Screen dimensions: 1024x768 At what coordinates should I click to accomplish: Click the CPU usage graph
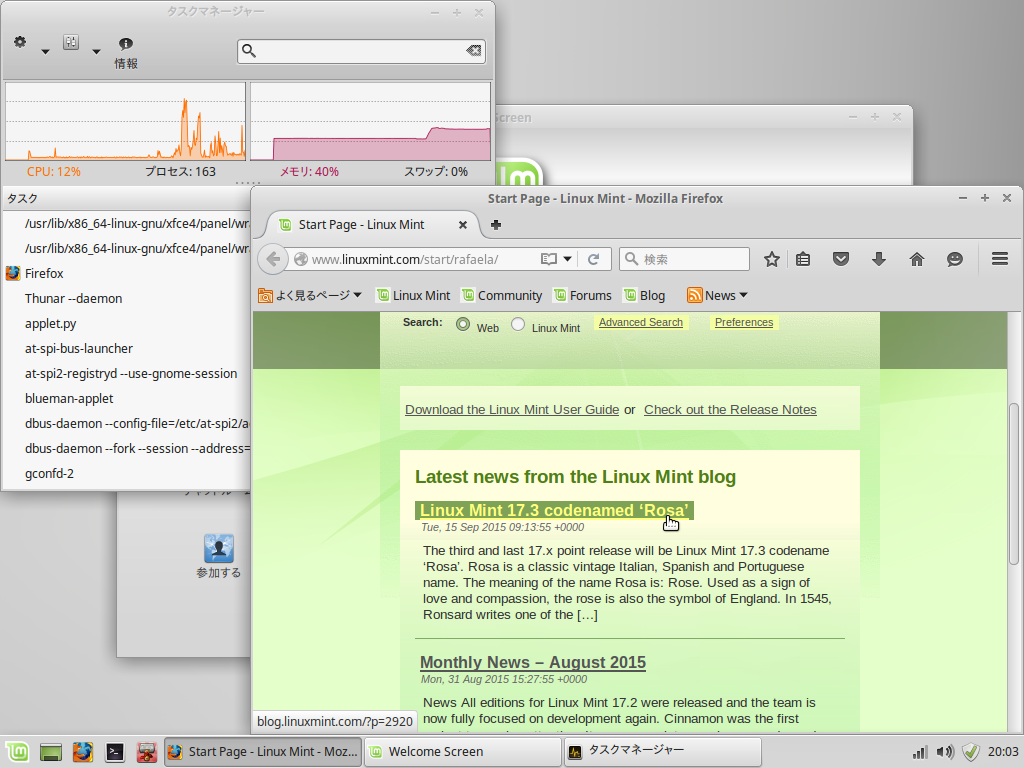125,121
